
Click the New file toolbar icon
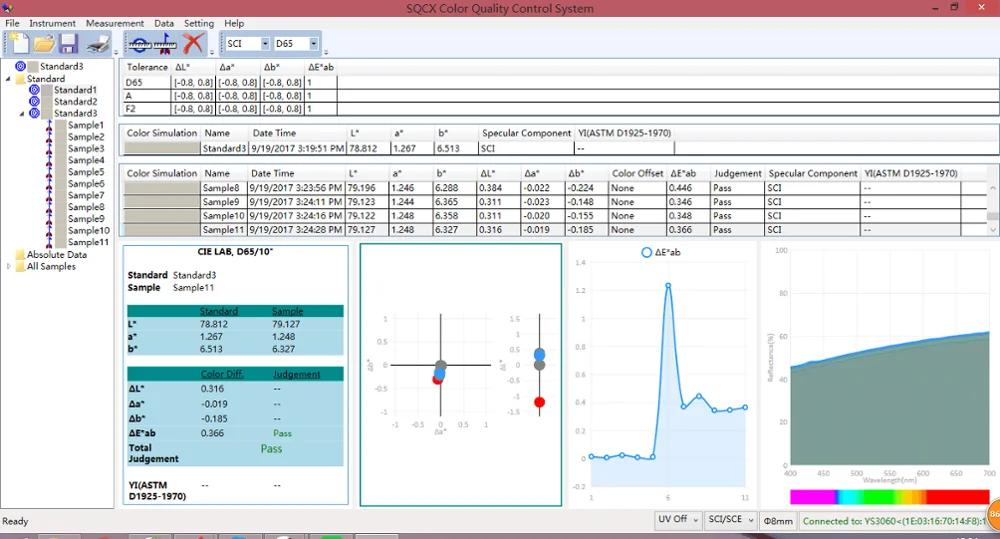[x=19, y=44]
